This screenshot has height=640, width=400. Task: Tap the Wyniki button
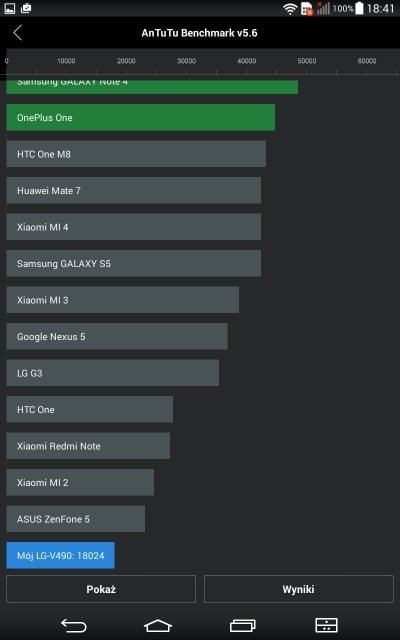tap(299, 589)
